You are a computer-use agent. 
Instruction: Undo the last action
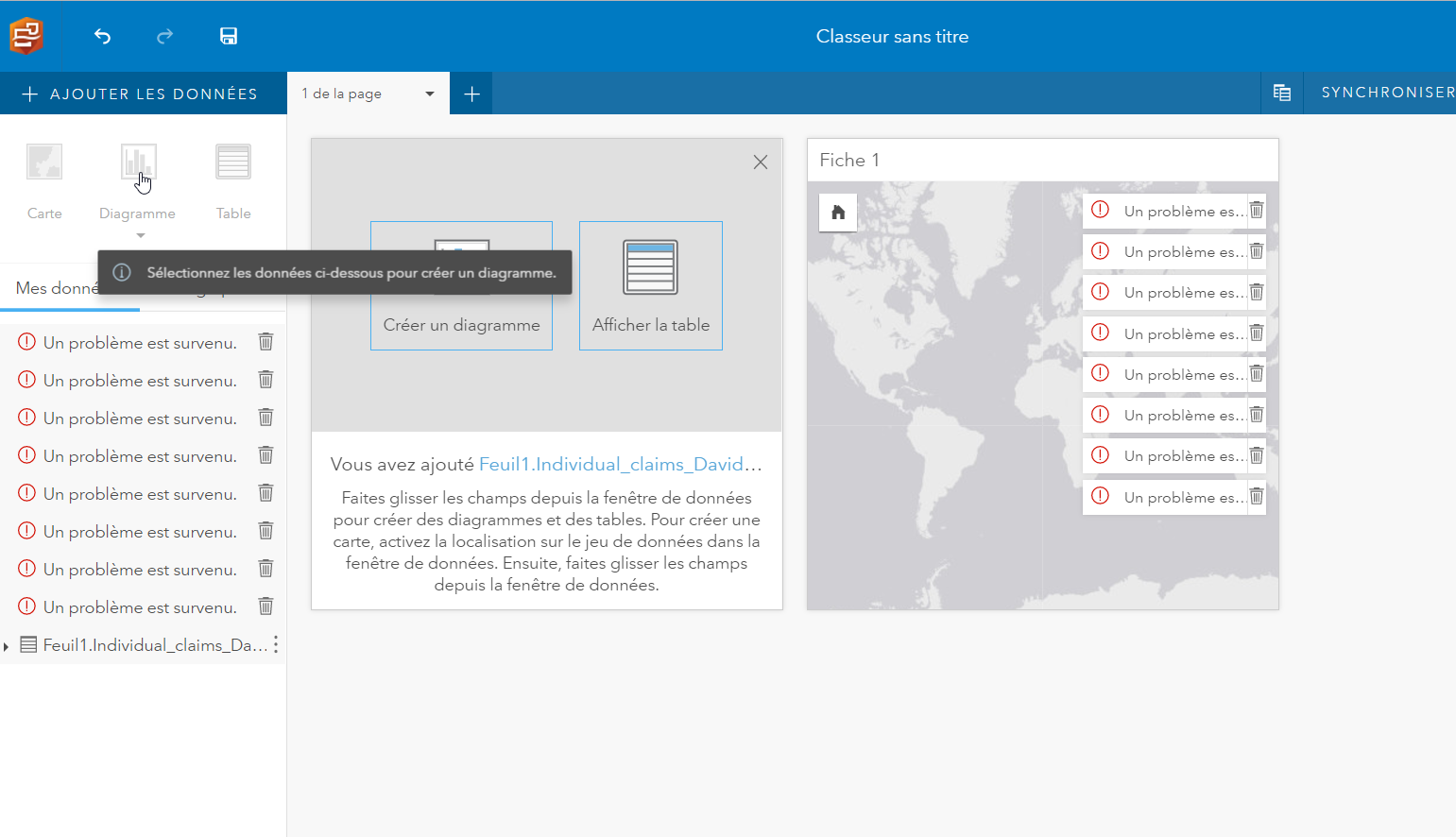103,36
